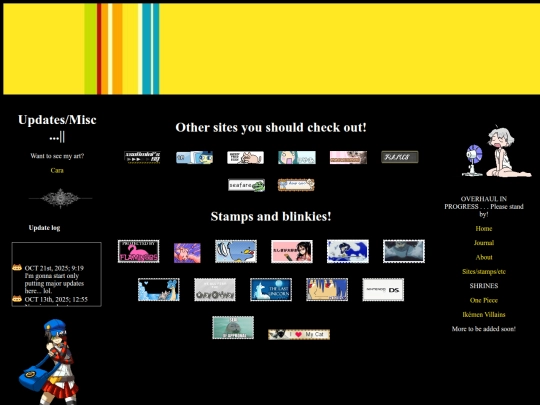Open the RAMB dark site button
The image size is (540, 405).
(x=399, y=157)
